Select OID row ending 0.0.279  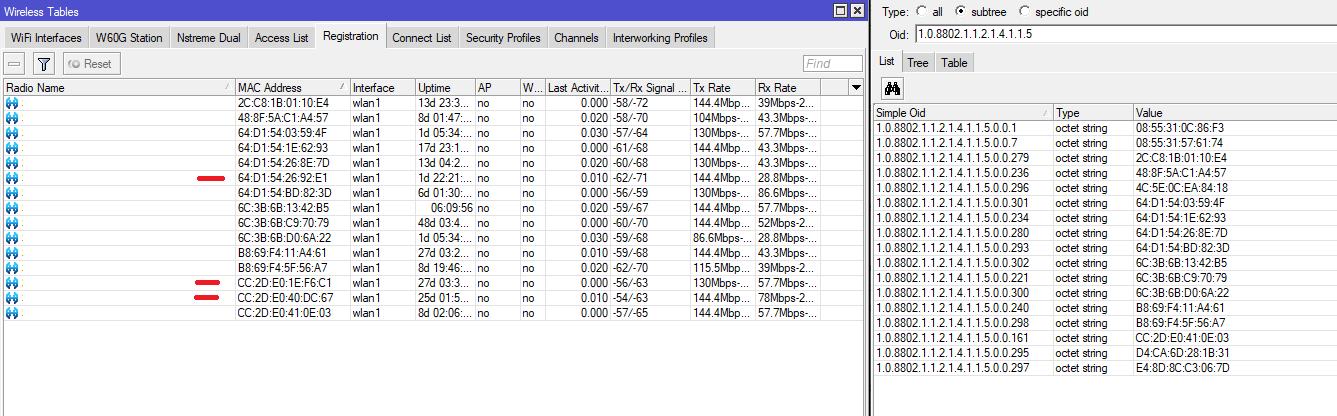[1105, 158]
